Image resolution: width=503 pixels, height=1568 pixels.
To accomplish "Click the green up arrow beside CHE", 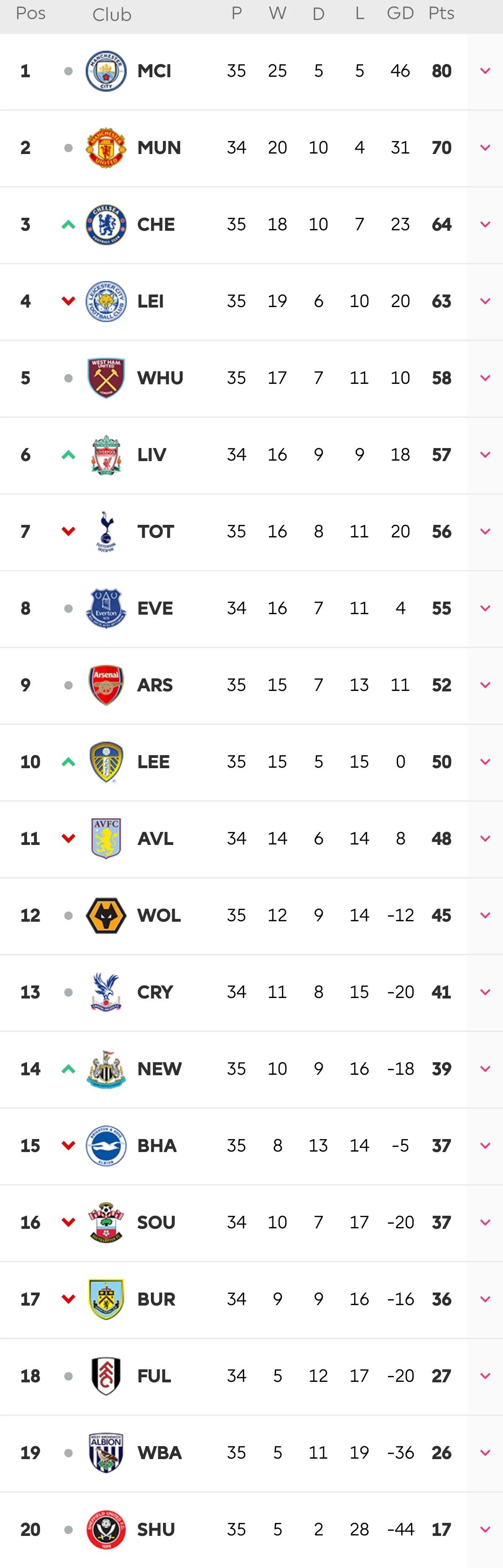I will tap(68, 225).
